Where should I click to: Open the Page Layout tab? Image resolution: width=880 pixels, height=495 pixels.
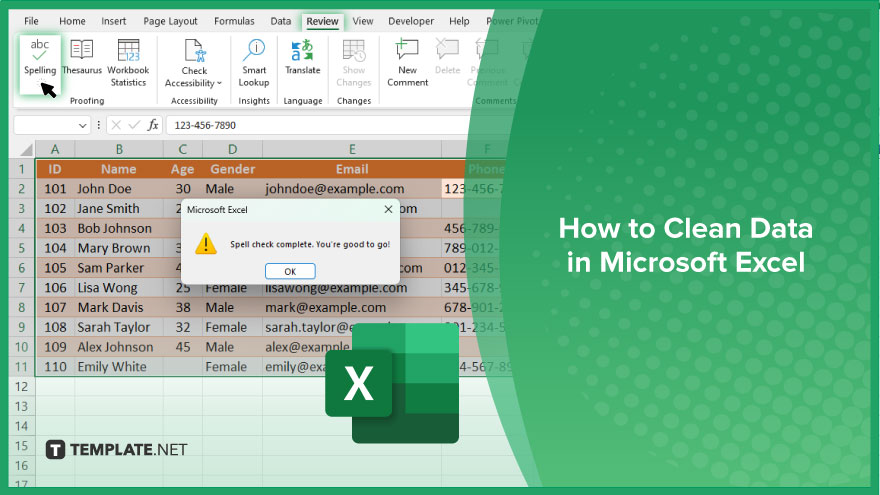click(171, 21)
